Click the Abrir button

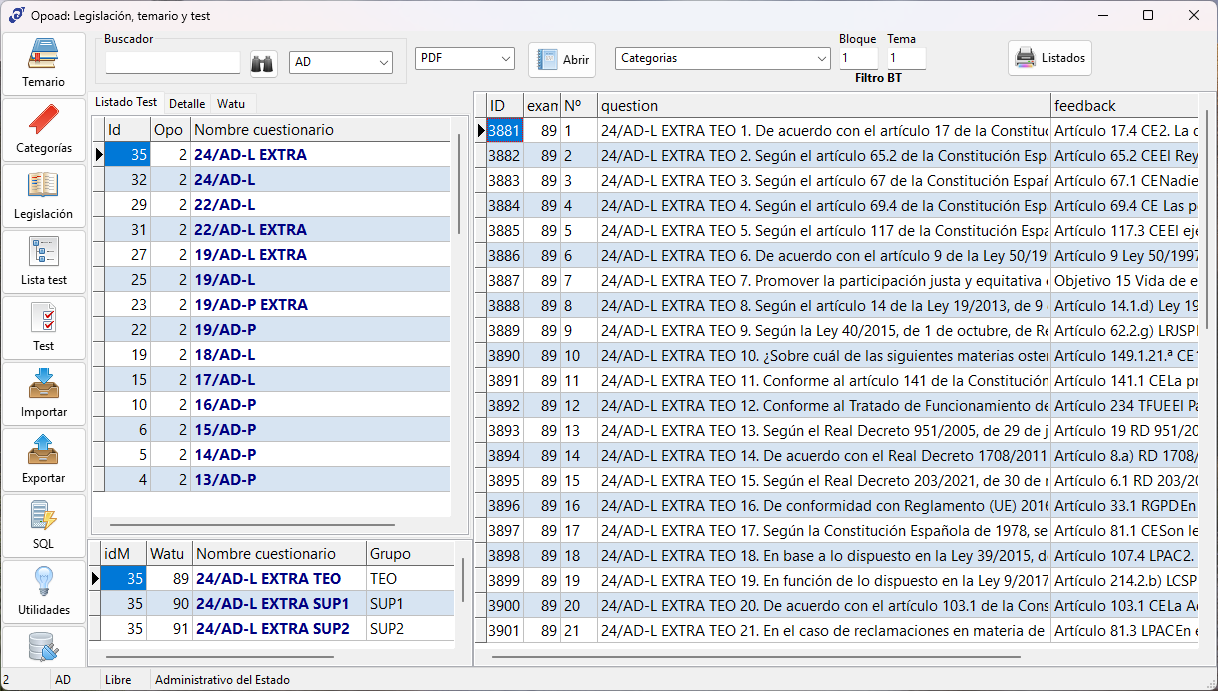562,60
